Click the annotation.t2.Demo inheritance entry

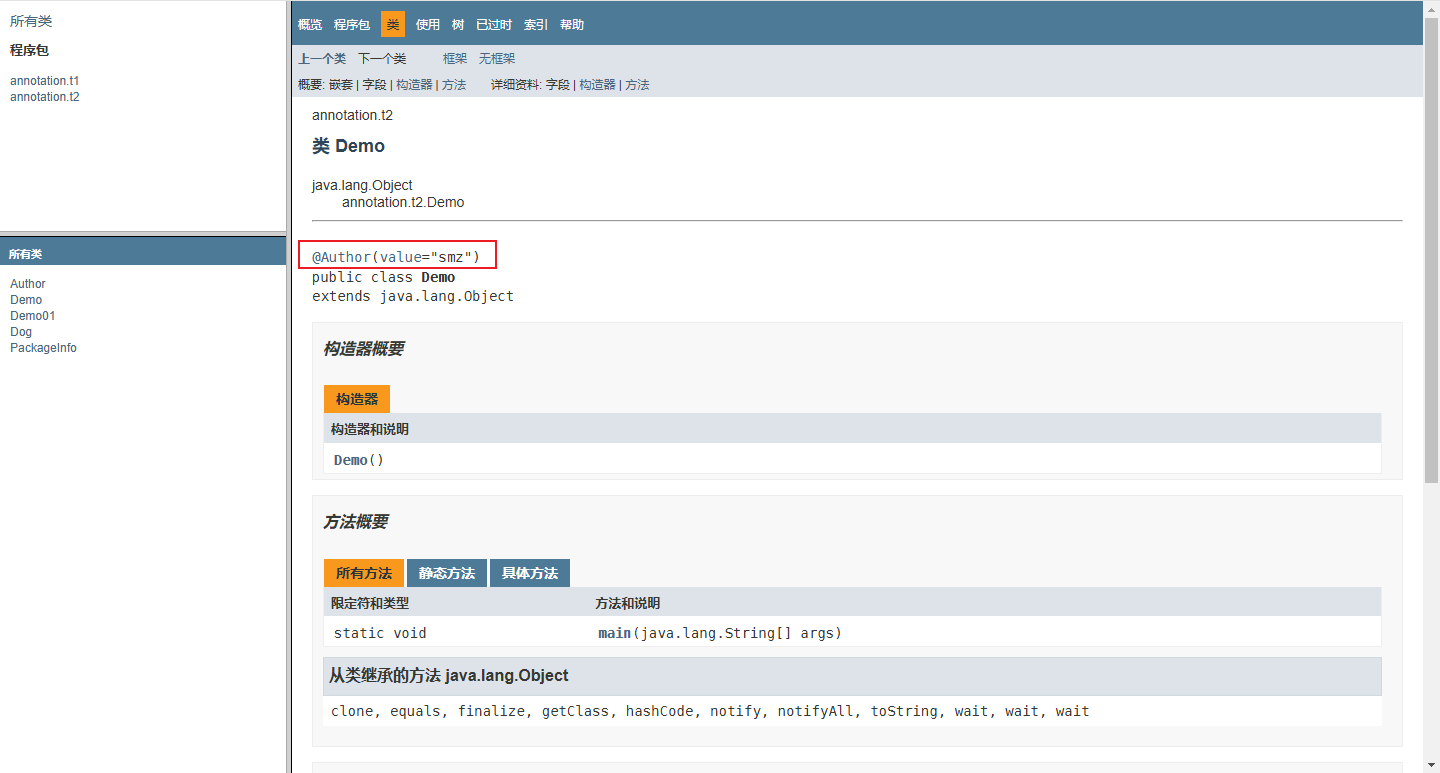403,202
